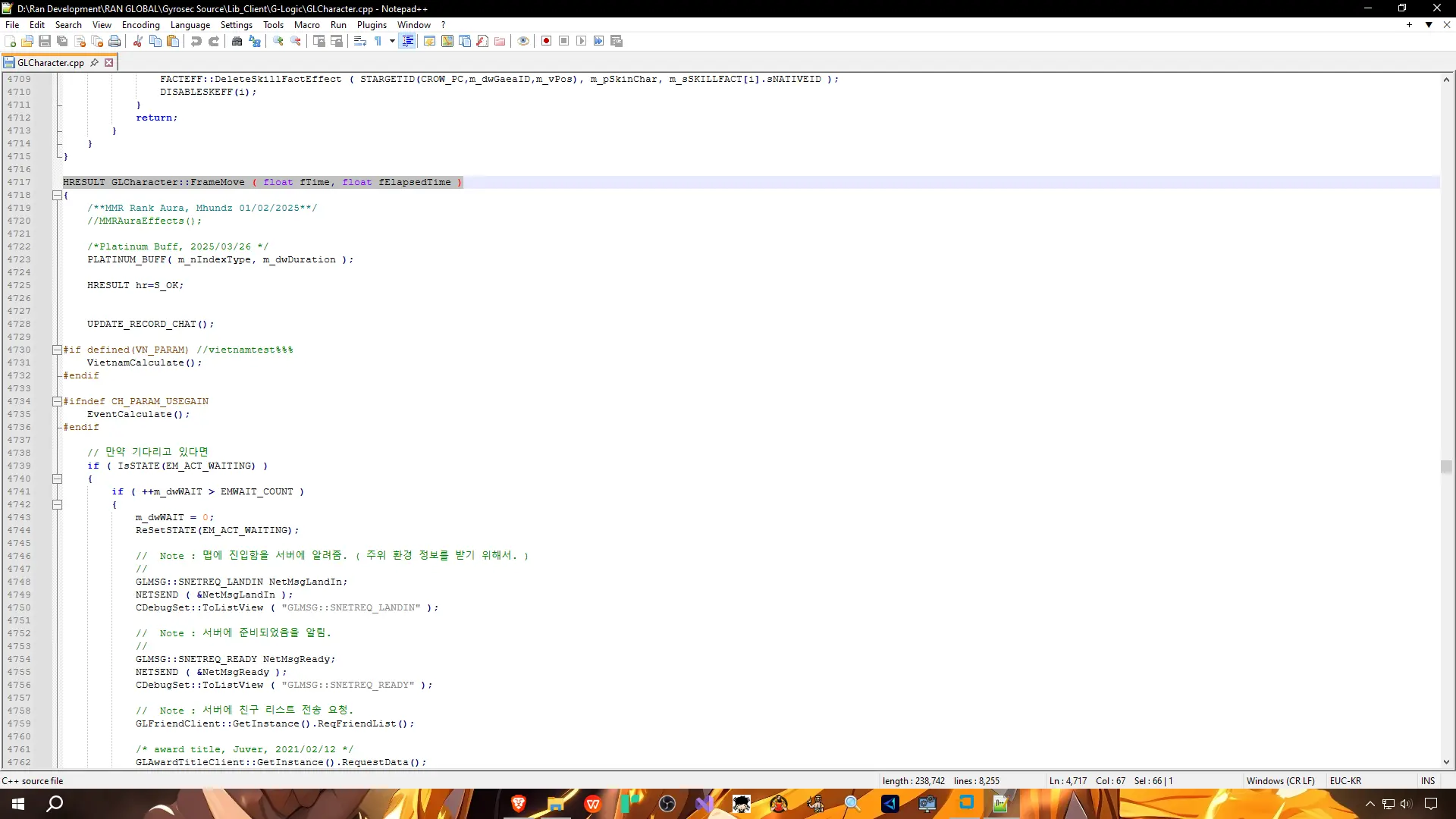Click the Zoom Out magnifier icon
This screenshot has height=819, width=1456.
coord(296,41)
